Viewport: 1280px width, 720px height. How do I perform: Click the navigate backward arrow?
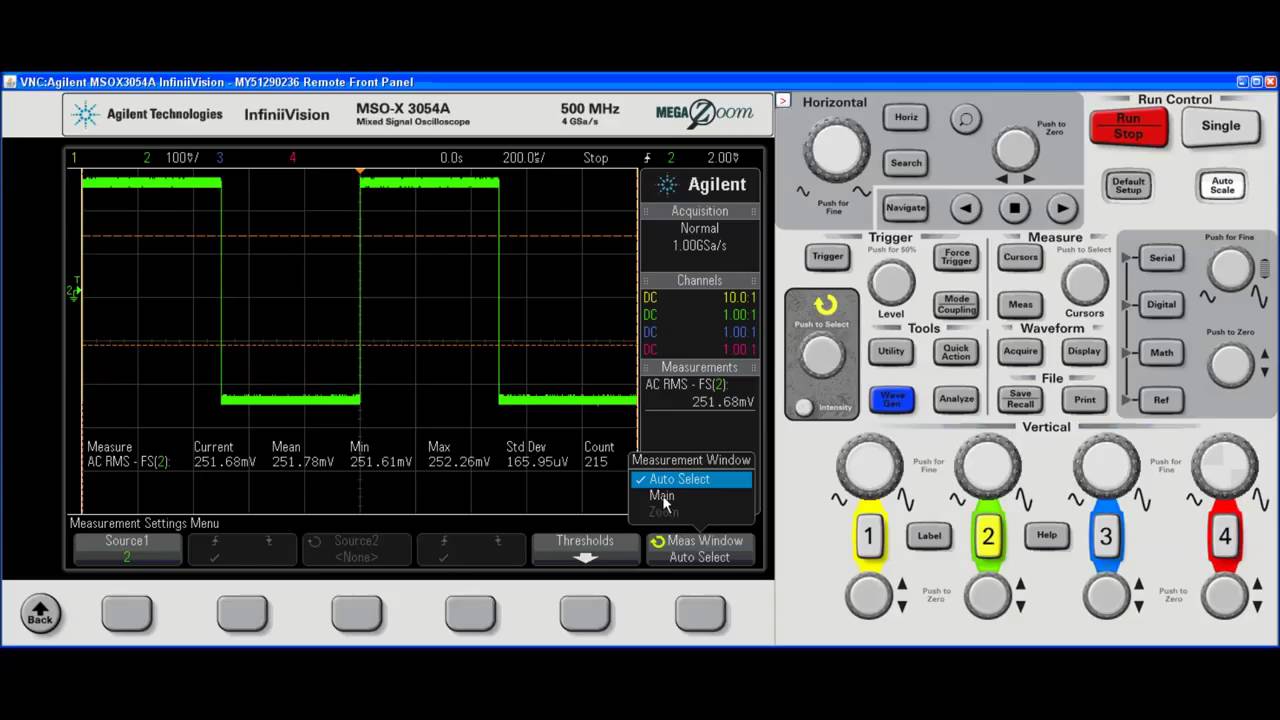coord(965,208)
